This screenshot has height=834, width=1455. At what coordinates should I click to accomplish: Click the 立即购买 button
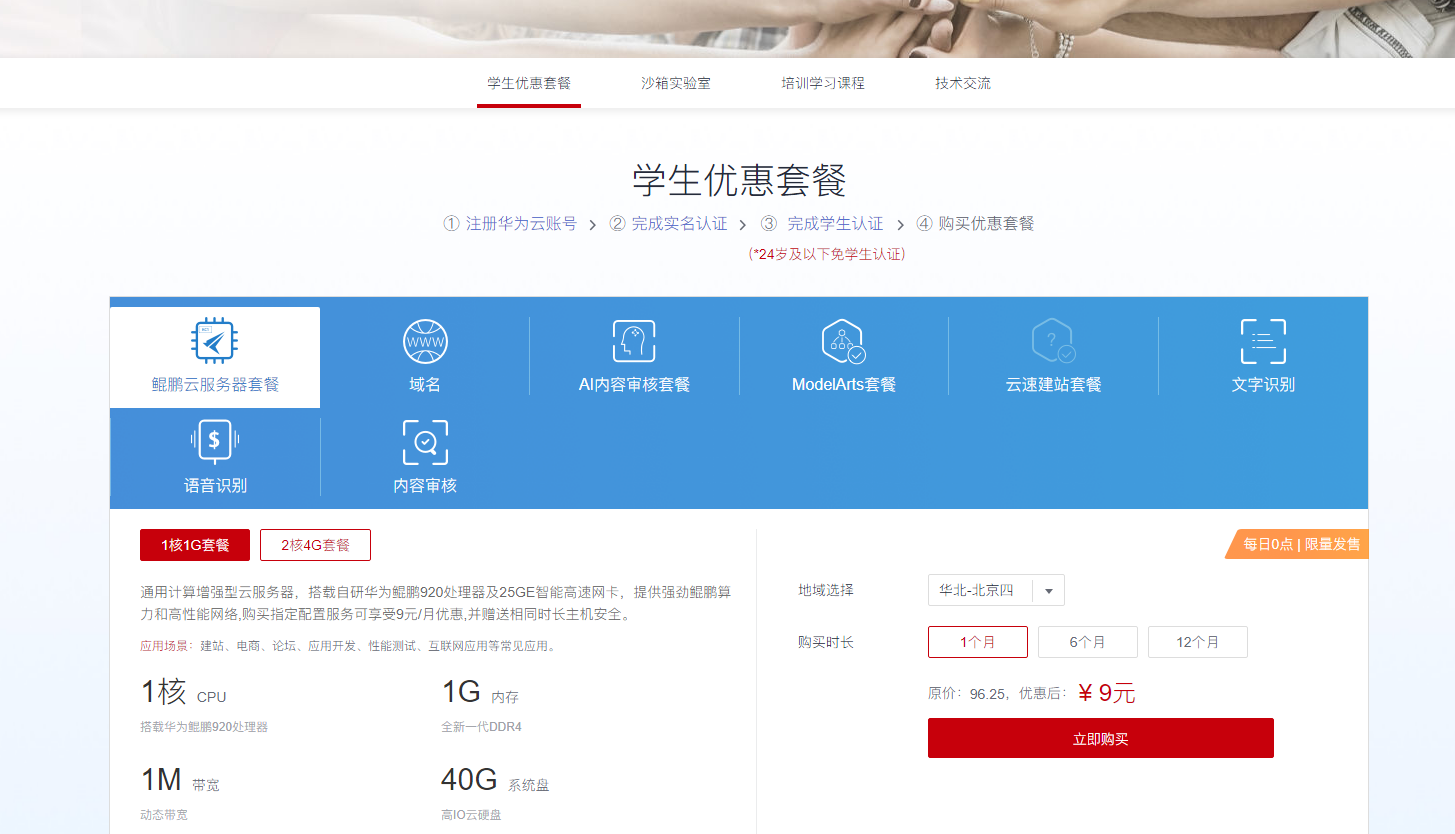click(x=1100, y=738)
